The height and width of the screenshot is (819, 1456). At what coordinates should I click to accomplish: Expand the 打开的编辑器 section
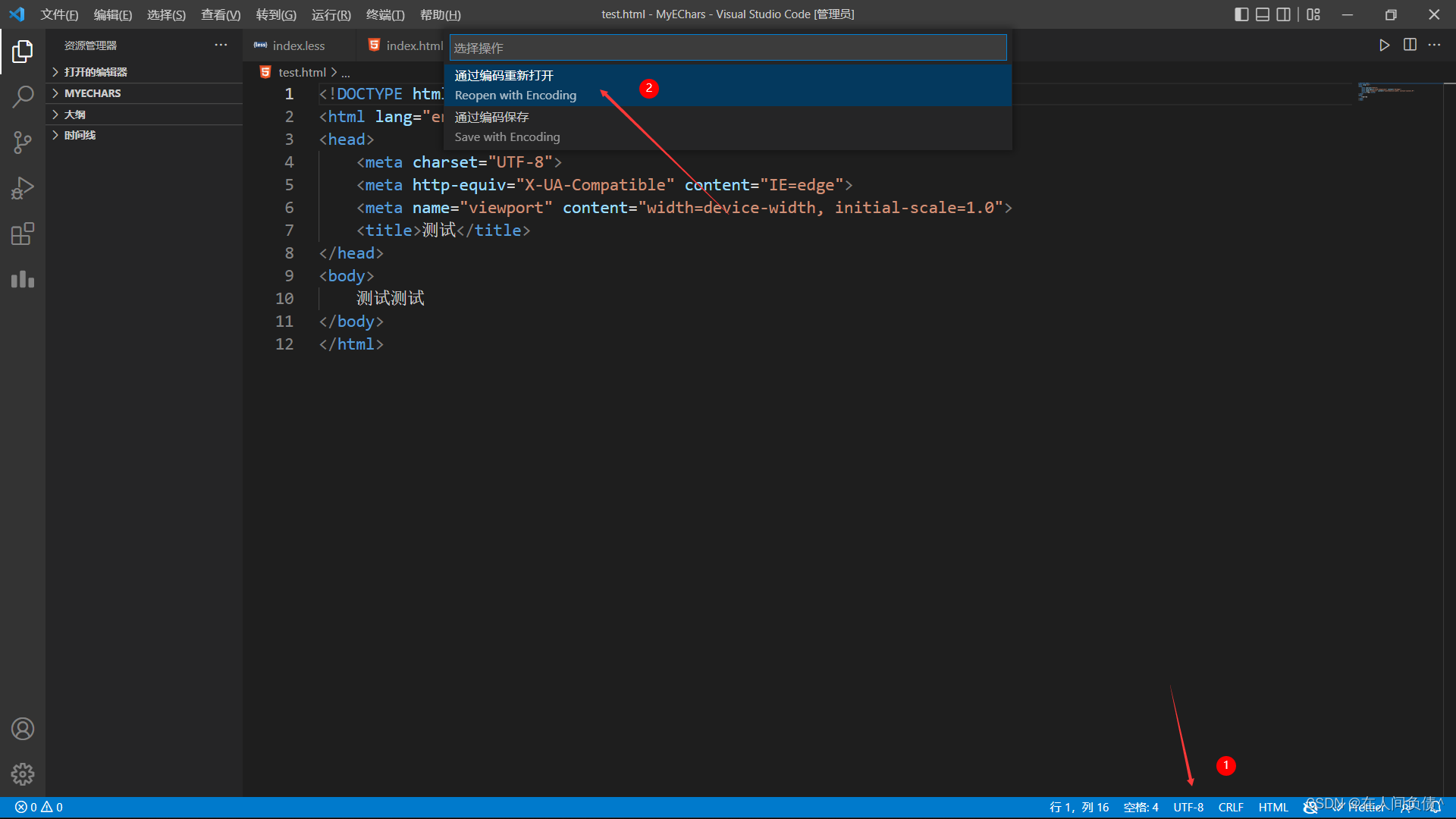pos(144,72)
